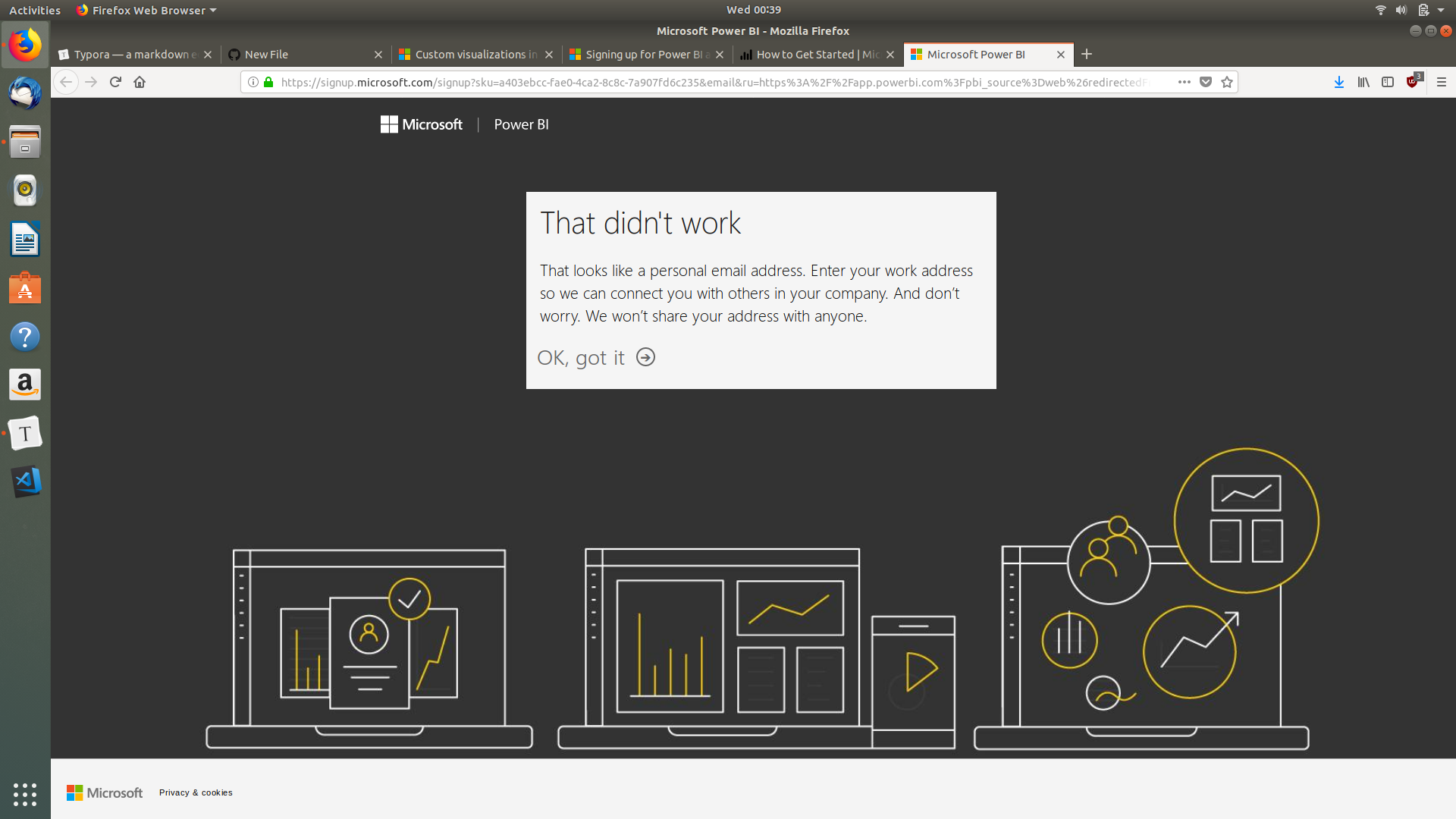Image resolution: width=1456 pixels, height=819 pixels.
Task: Open the volume indicator
Action: pos(1401,10)
